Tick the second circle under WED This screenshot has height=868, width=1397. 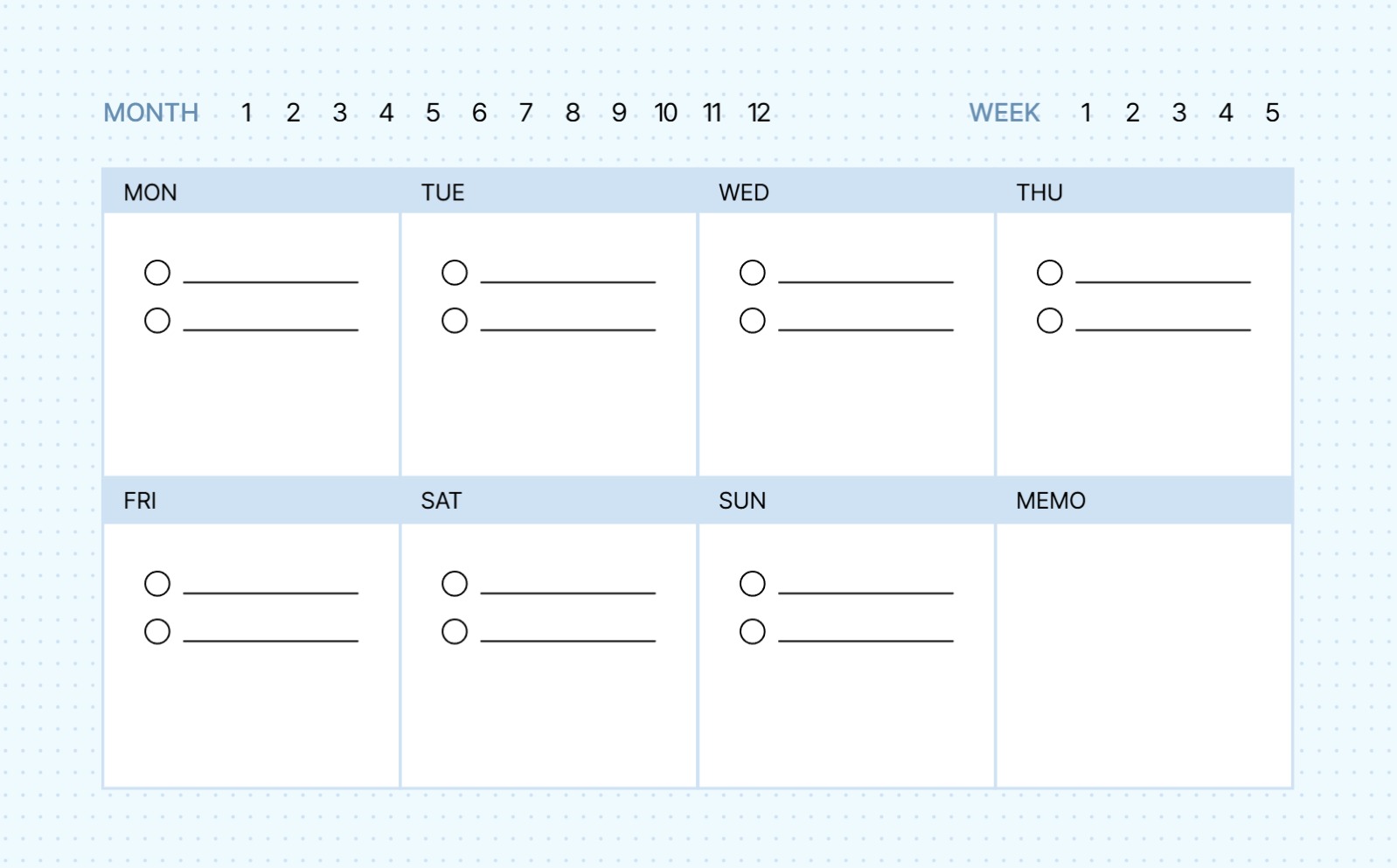[752, 321]
